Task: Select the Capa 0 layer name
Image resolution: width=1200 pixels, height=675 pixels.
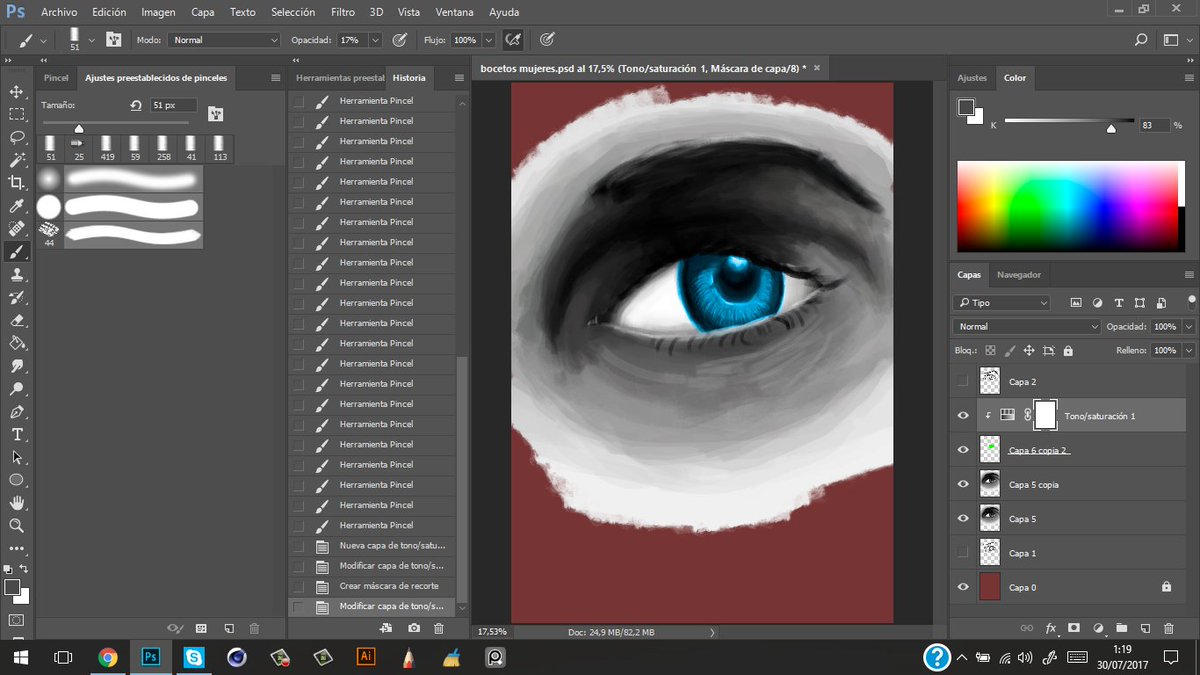Action: (x=1022, y=588)
